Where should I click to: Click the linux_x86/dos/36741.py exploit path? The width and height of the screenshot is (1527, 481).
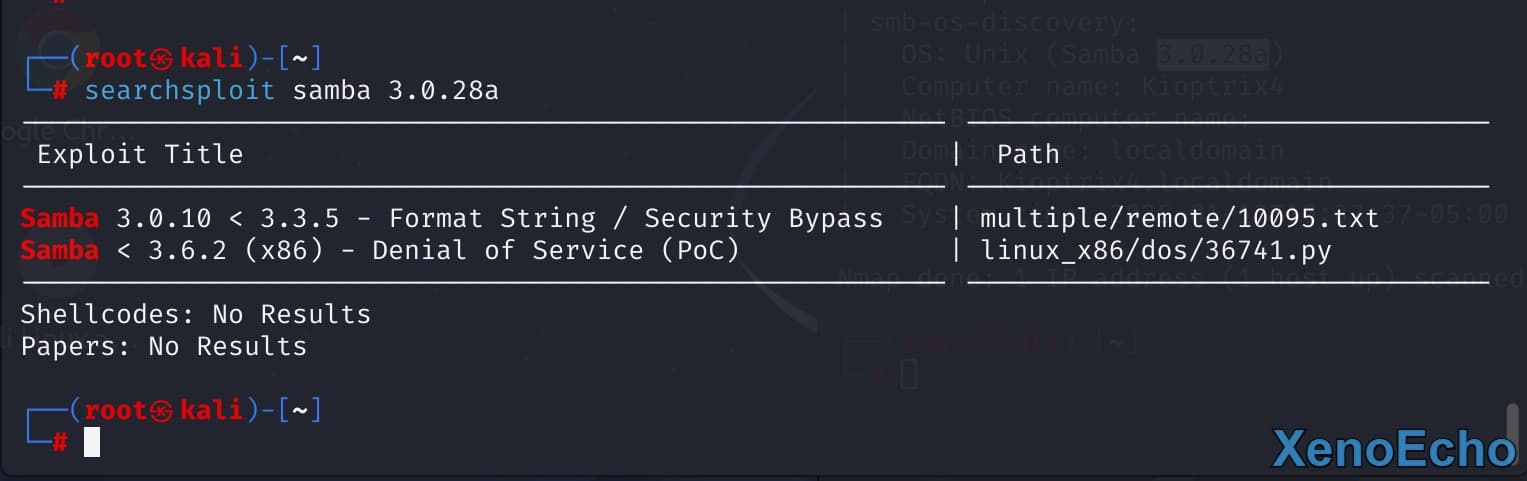[1156, 249]
